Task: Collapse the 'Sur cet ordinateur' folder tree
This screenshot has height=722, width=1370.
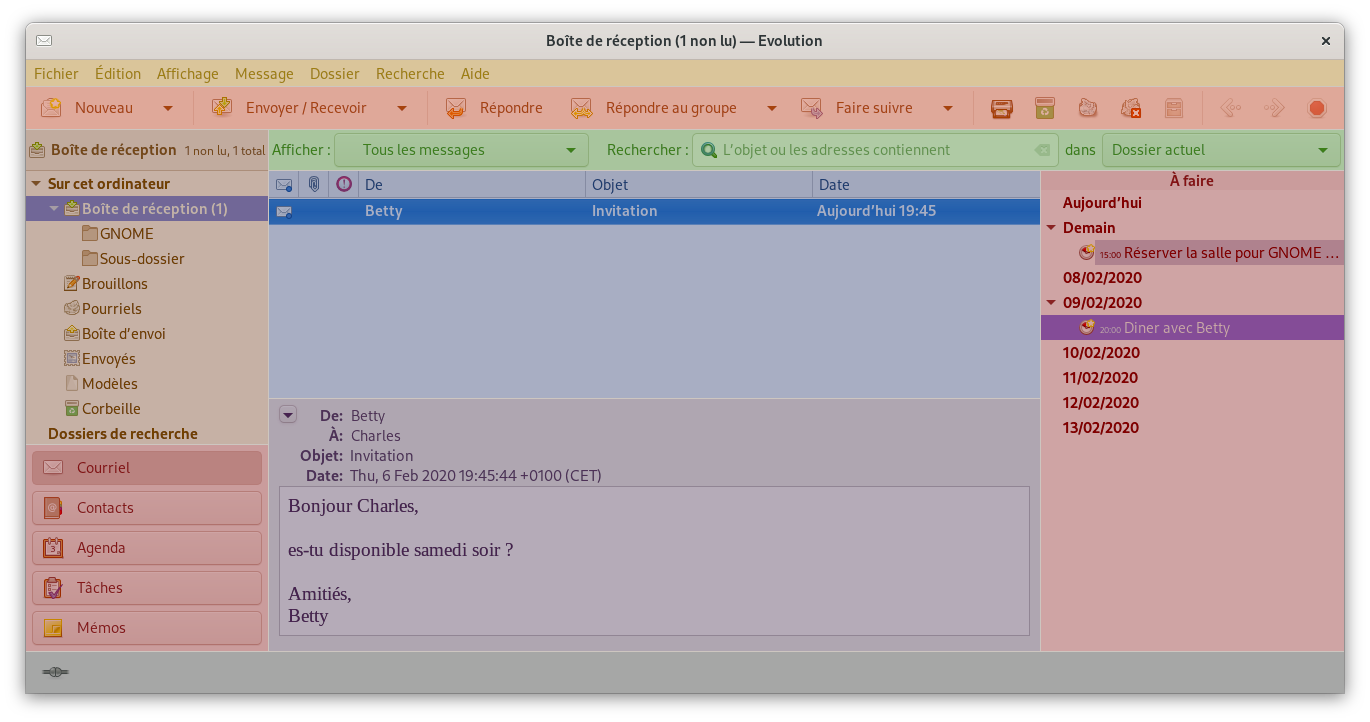Action: pyautogui.click(x=36, y=184)
